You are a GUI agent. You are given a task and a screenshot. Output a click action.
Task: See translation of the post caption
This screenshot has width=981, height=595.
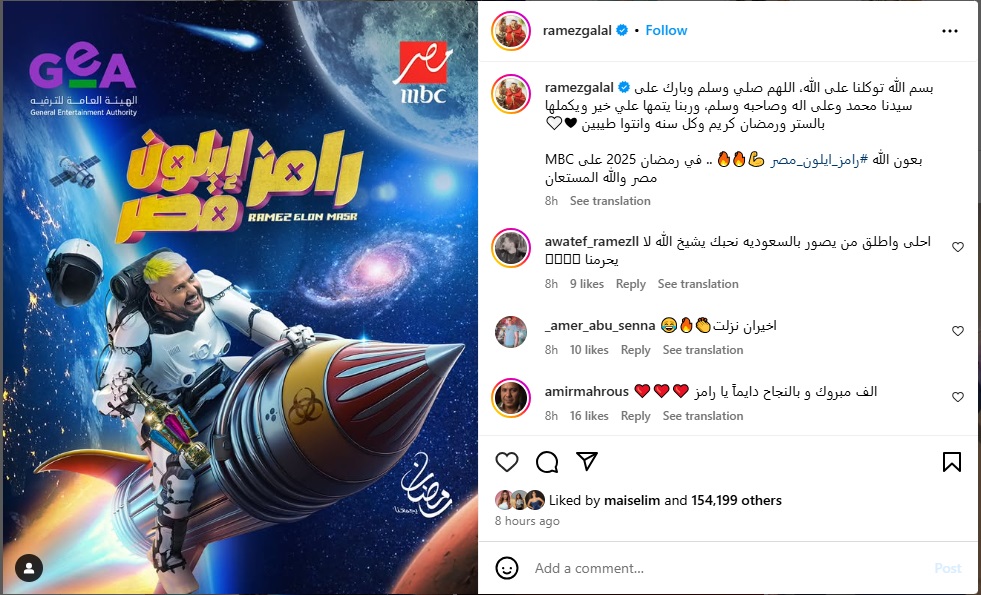click(x=610, y=201)
